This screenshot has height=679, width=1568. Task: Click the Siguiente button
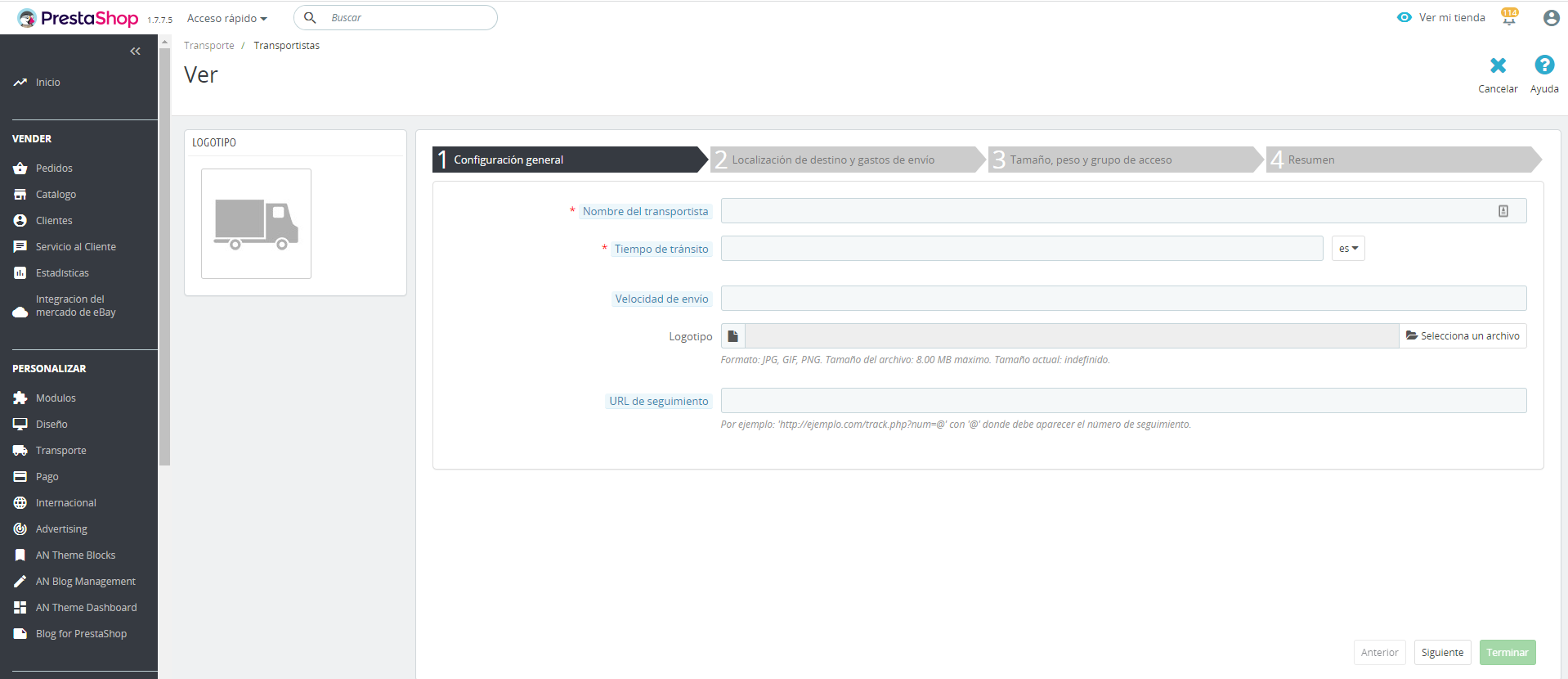click(x=1442, y=652)
